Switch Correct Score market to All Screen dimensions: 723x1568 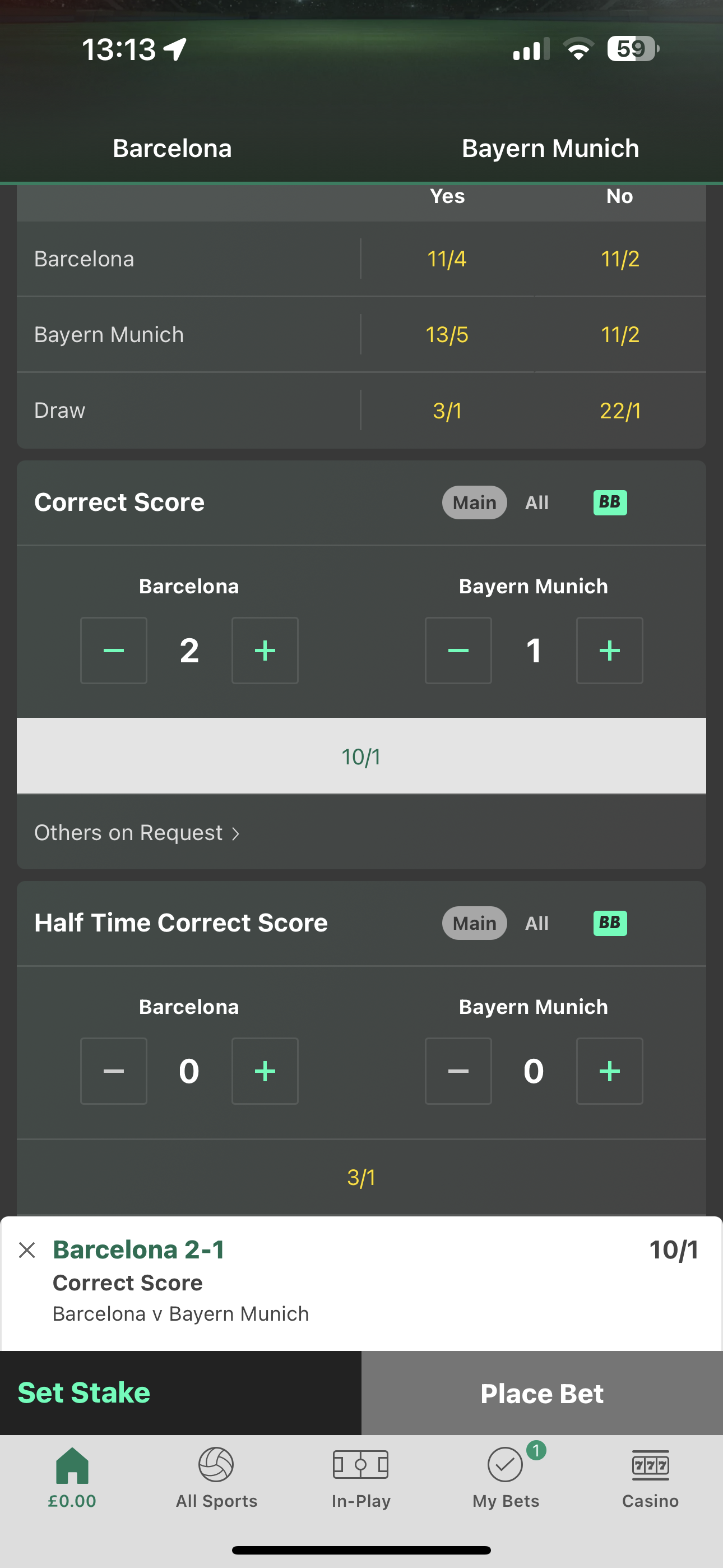[x=536, y=502]
